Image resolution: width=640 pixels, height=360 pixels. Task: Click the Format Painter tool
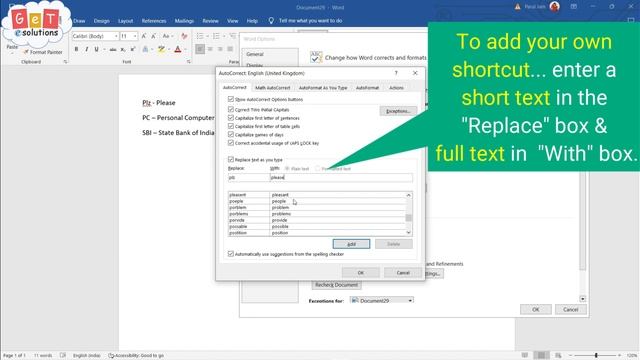42,52
